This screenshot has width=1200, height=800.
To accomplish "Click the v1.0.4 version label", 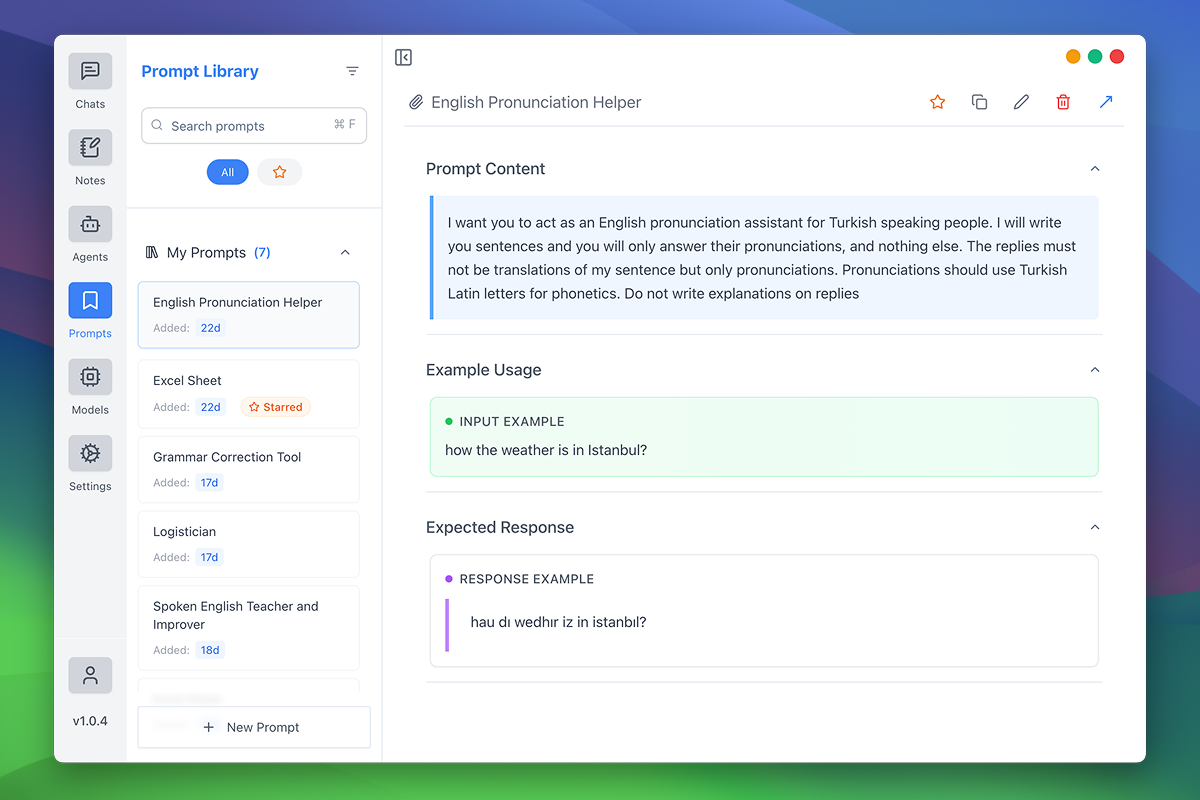I will [x=90, y=721].
